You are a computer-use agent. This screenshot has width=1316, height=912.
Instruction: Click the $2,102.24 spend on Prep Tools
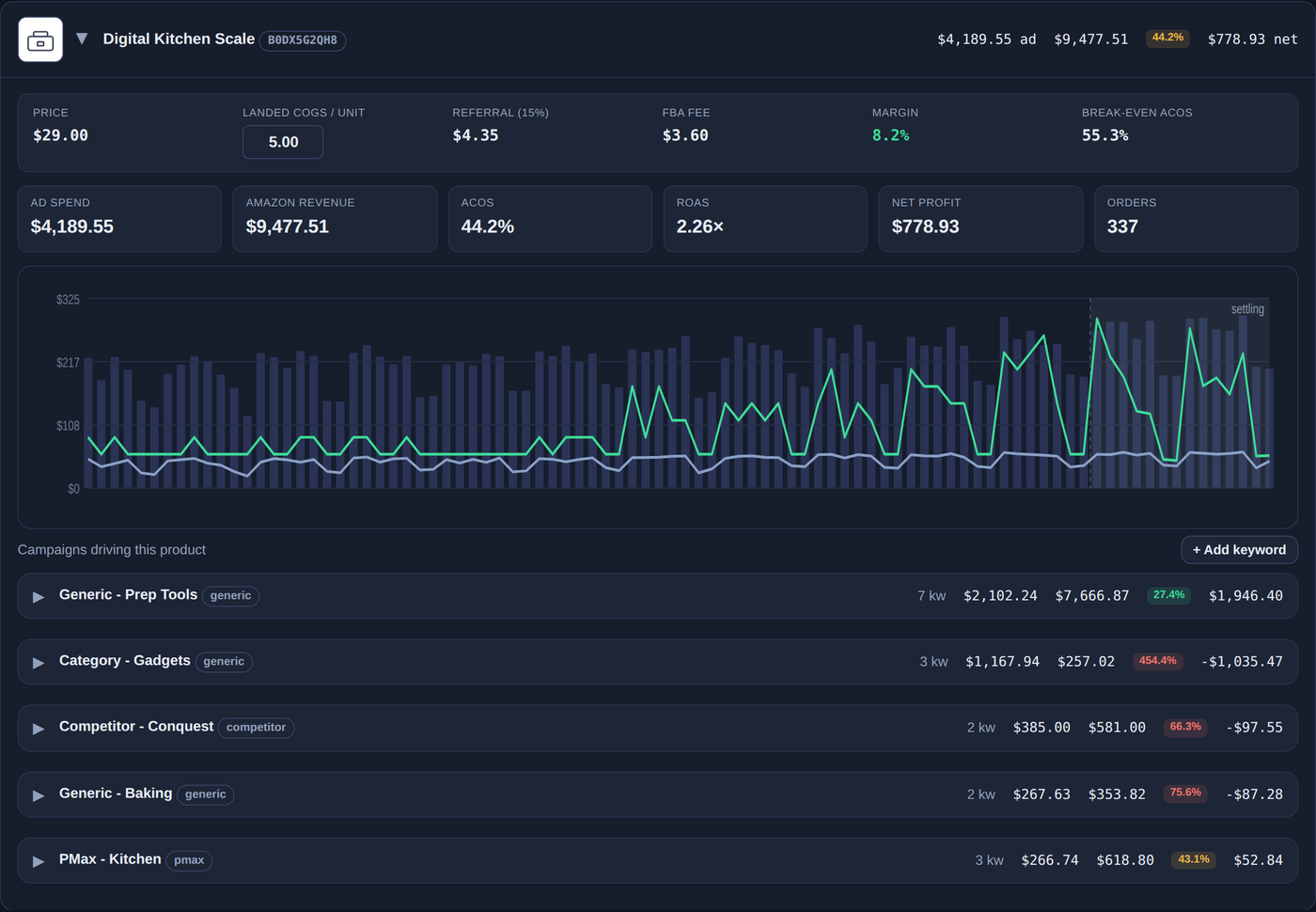(1000, 596)
